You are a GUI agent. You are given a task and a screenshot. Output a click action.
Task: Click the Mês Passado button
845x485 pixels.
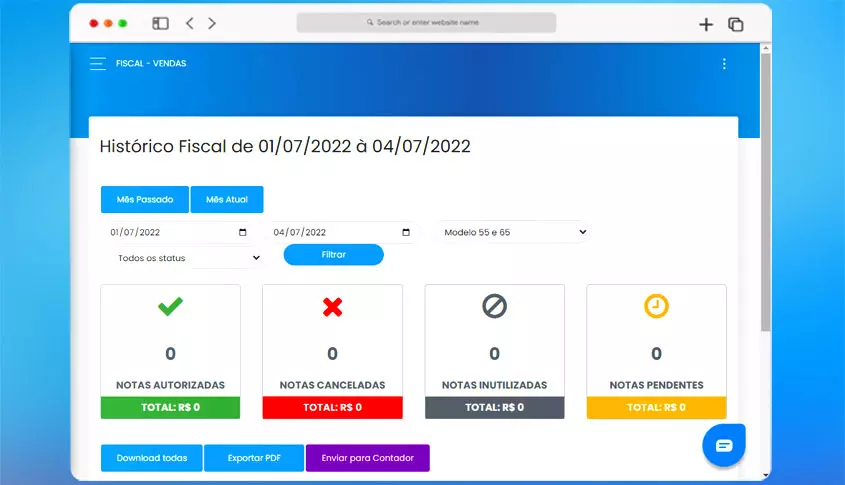coord(145,199)
